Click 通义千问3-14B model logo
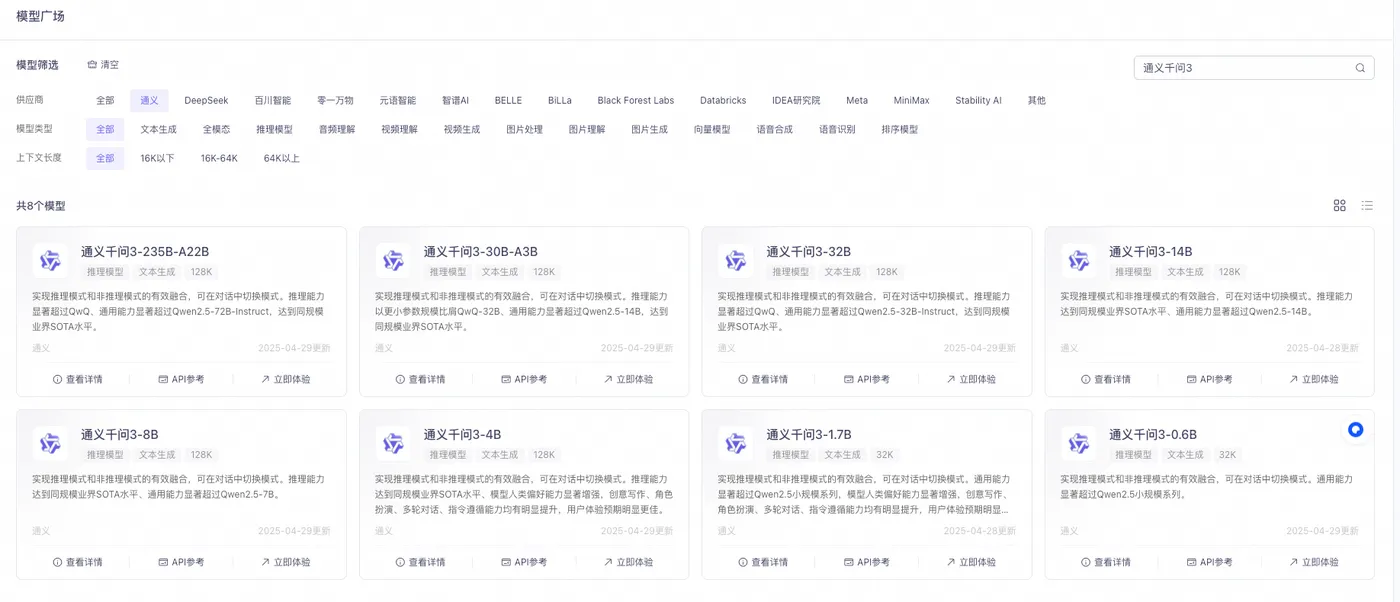Image resolution: width=1400 pixels, height=602 pixels. (1078, 261)
